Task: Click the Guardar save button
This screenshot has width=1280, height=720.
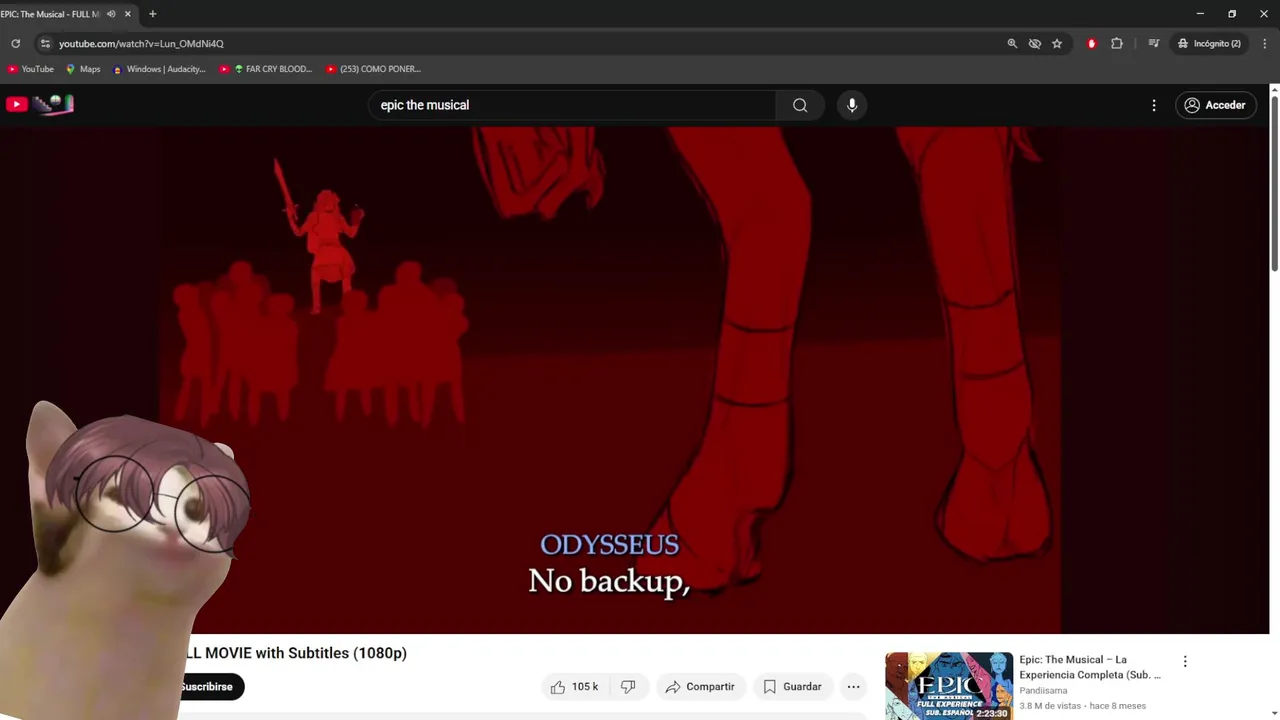Action: point(792,687)
